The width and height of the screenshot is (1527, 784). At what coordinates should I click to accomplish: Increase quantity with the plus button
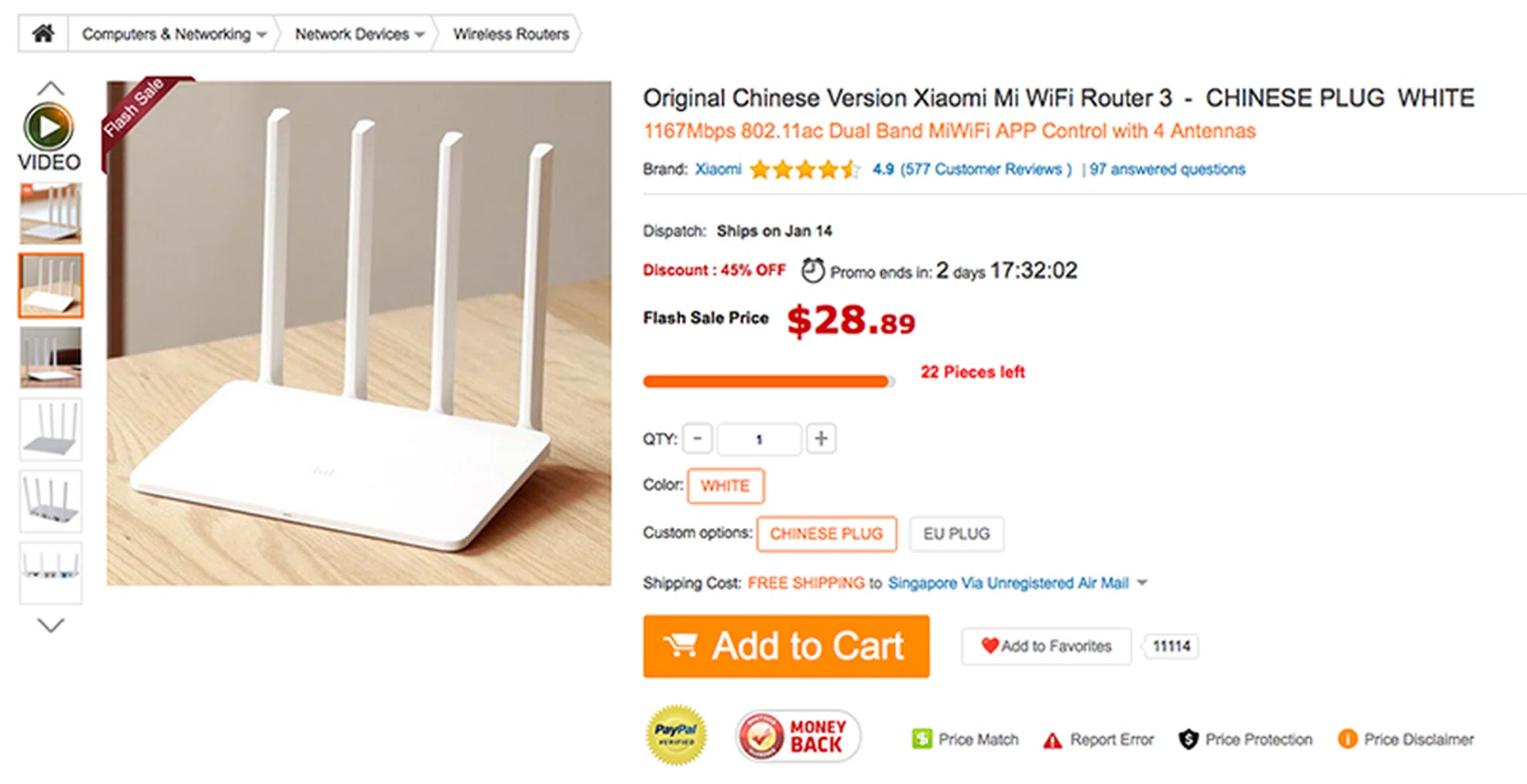click(821, 438)
